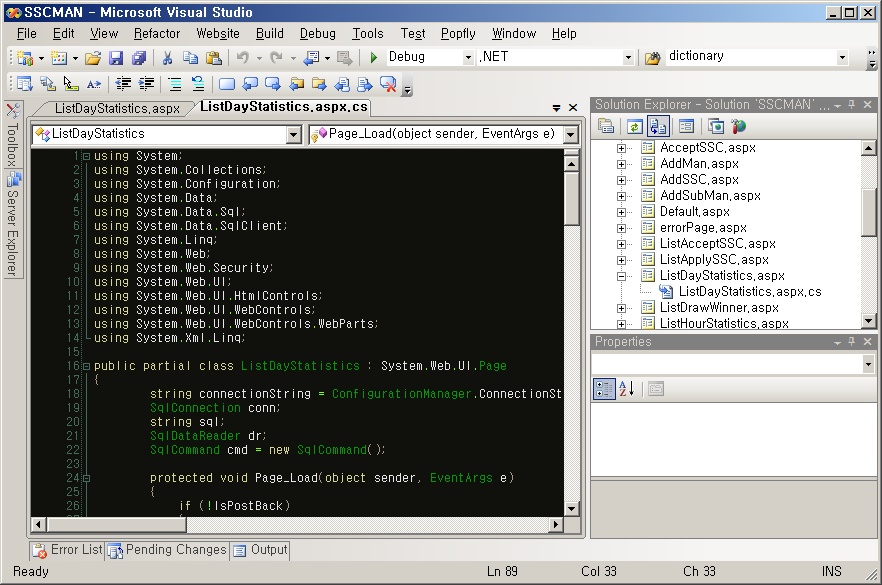Open the ASP.NET Configuration icon
Image resolution: width=882 pixels, height=585 pixels.
tap(739, 127)
